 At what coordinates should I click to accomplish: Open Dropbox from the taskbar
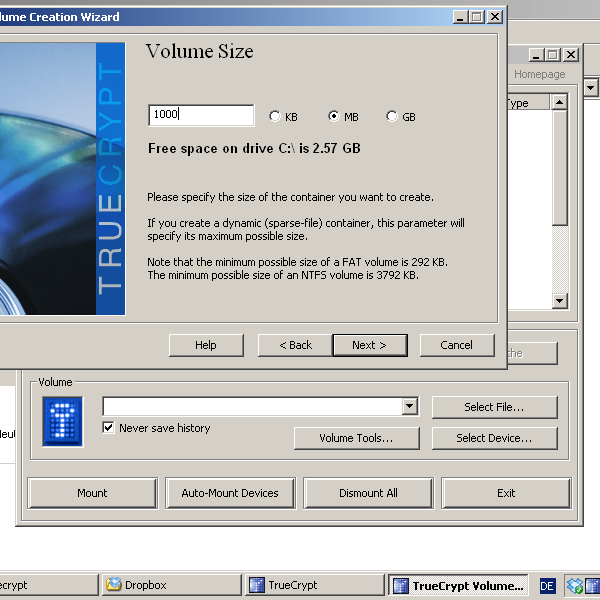(172, 585)
